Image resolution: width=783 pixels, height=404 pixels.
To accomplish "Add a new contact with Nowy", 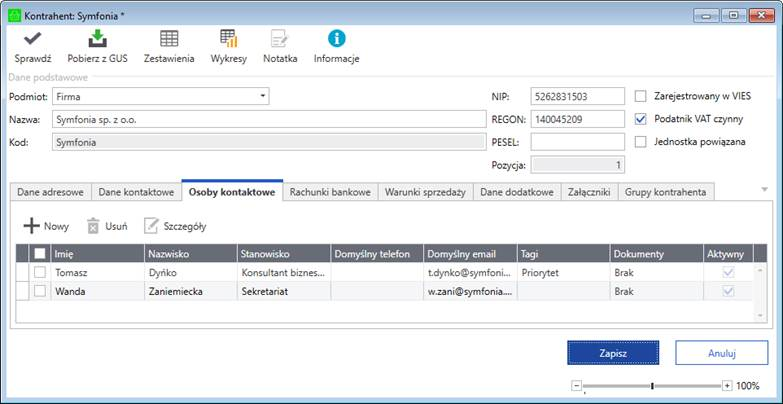I will tap(32, 226).
